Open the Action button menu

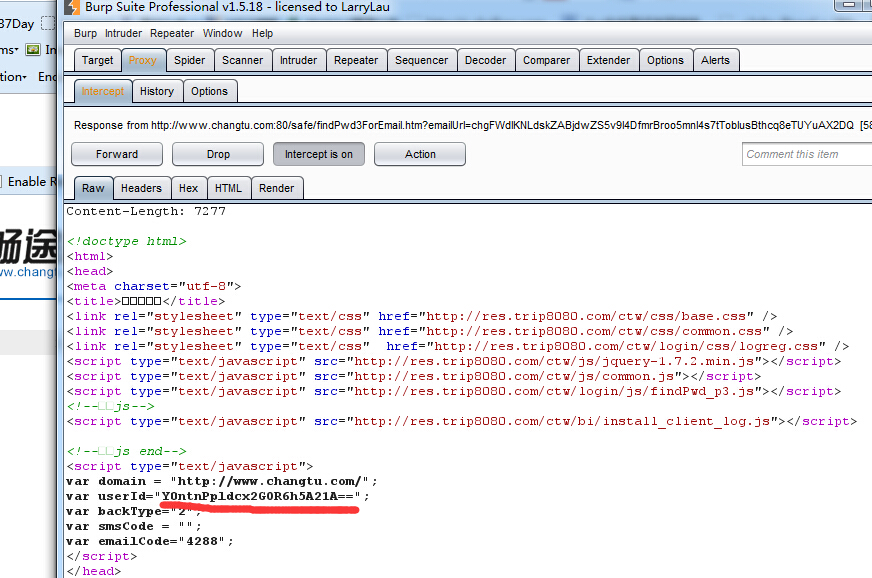coord(420,154)
